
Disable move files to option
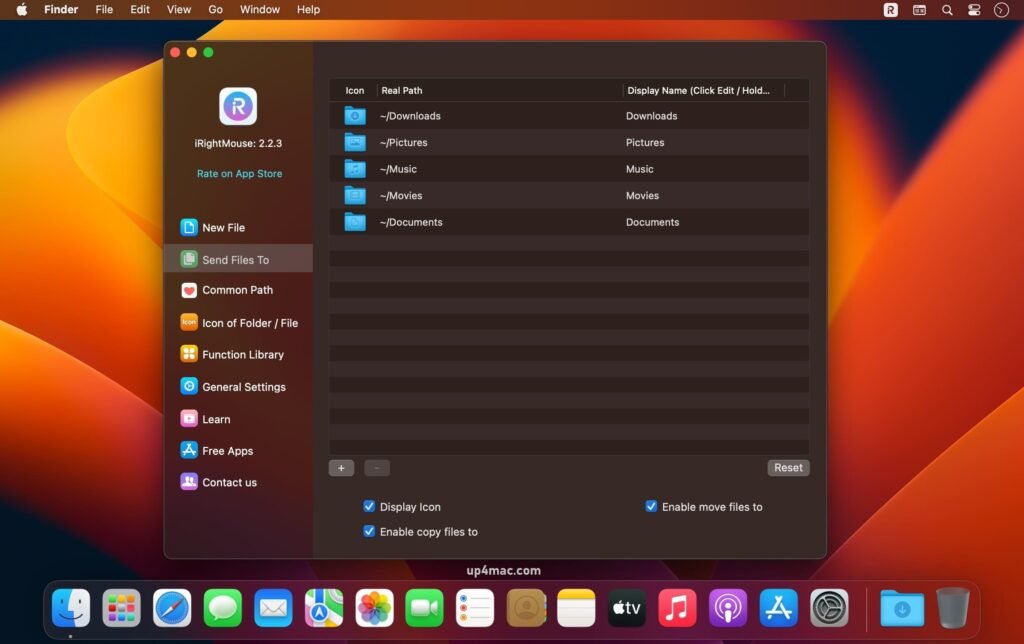click(651, 506)
